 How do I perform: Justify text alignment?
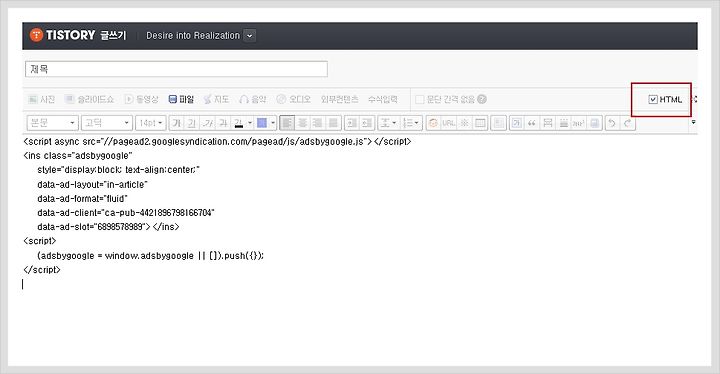pyautogui.click(x=333, y=123)
